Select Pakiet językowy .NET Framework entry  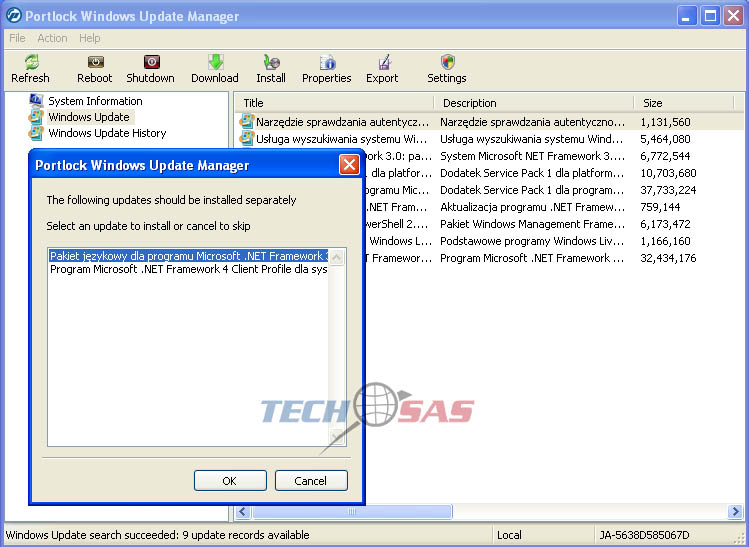click(x=189, y=256)
